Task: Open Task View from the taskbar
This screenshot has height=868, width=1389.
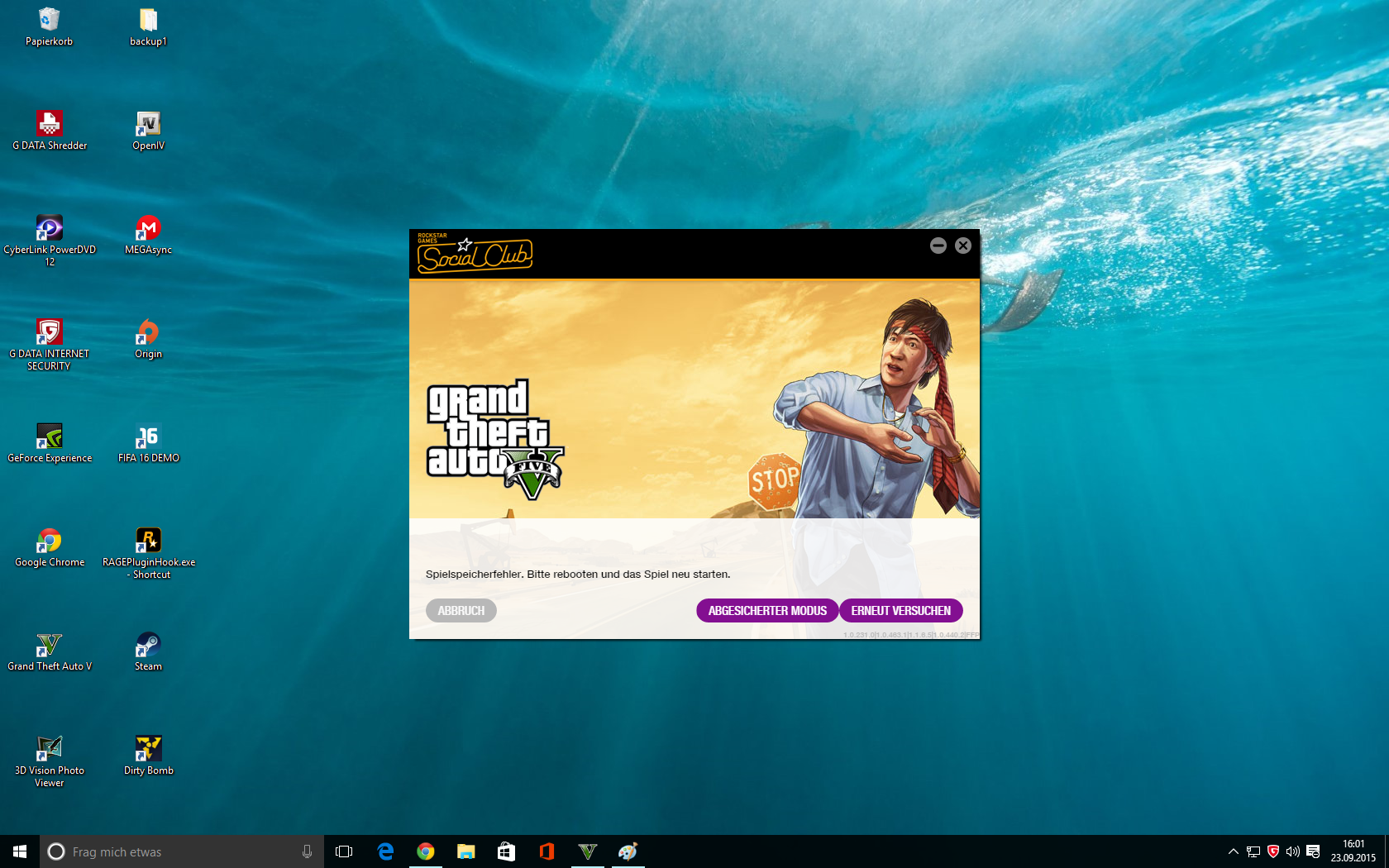Action: [x=344, y=851]
